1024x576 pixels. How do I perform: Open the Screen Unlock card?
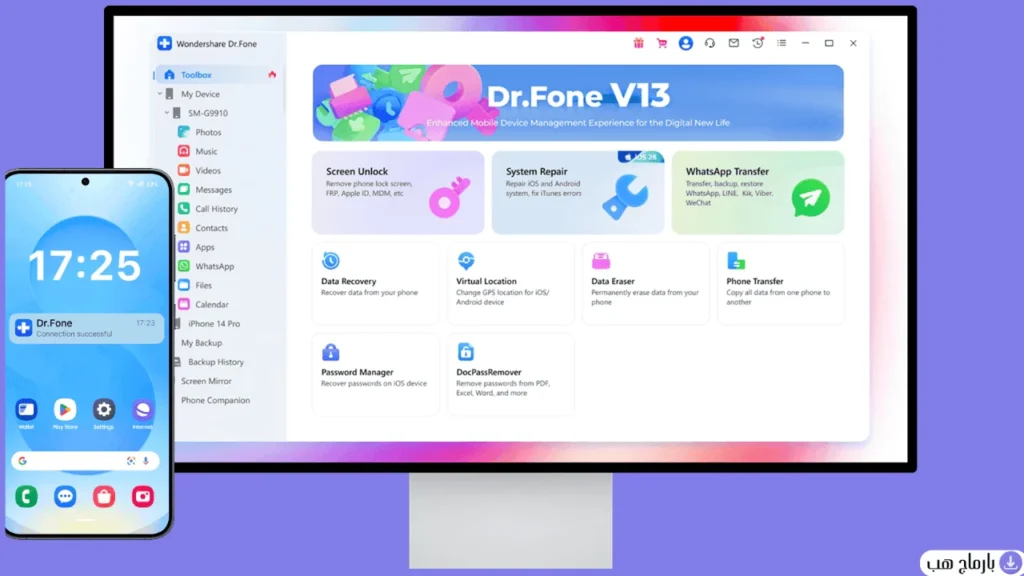point(398,193)
